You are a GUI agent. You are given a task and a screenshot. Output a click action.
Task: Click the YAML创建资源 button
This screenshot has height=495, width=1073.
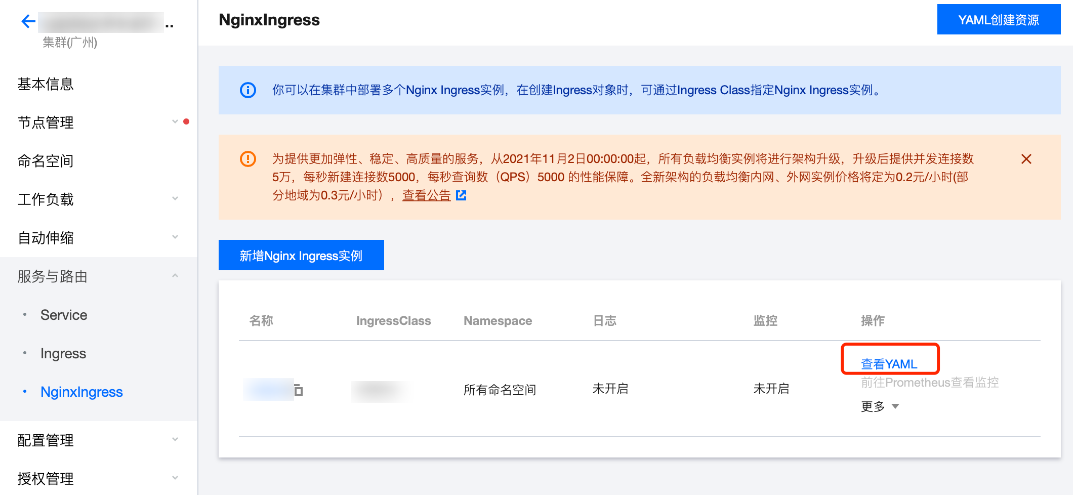tap(998, 20)
